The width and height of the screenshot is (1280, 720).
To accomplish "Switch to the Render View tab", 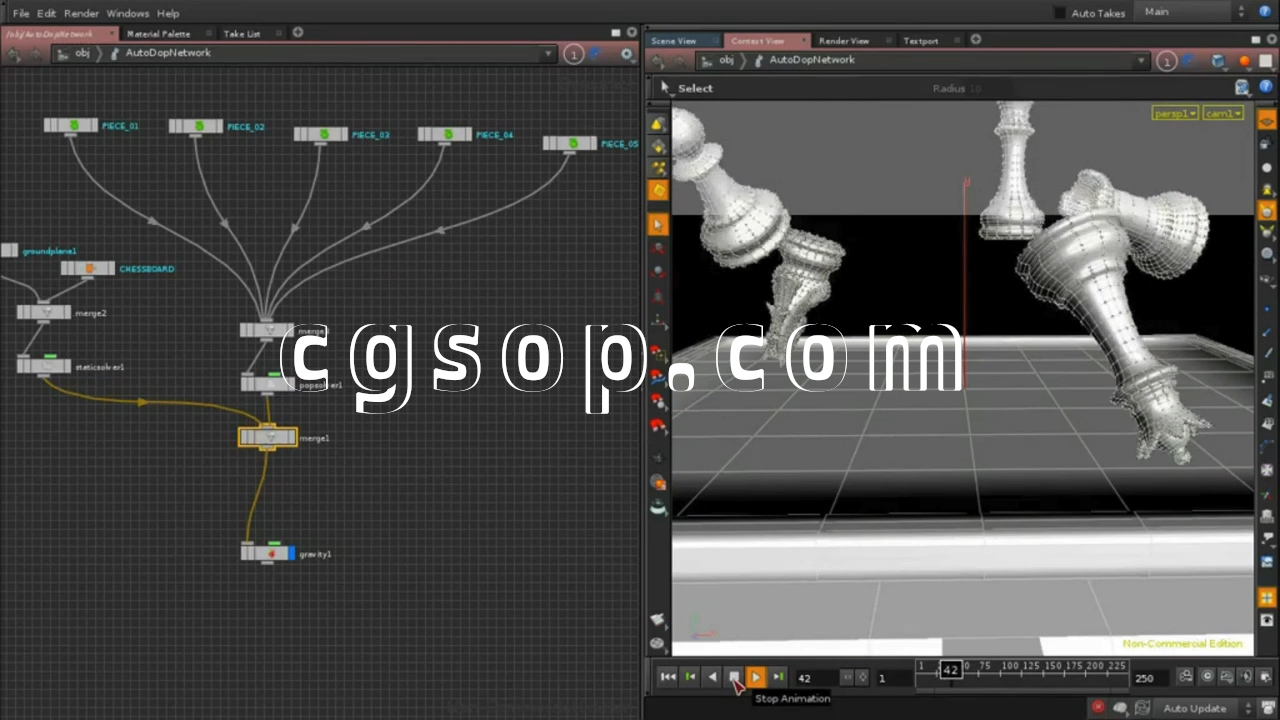I will [844, 41].
